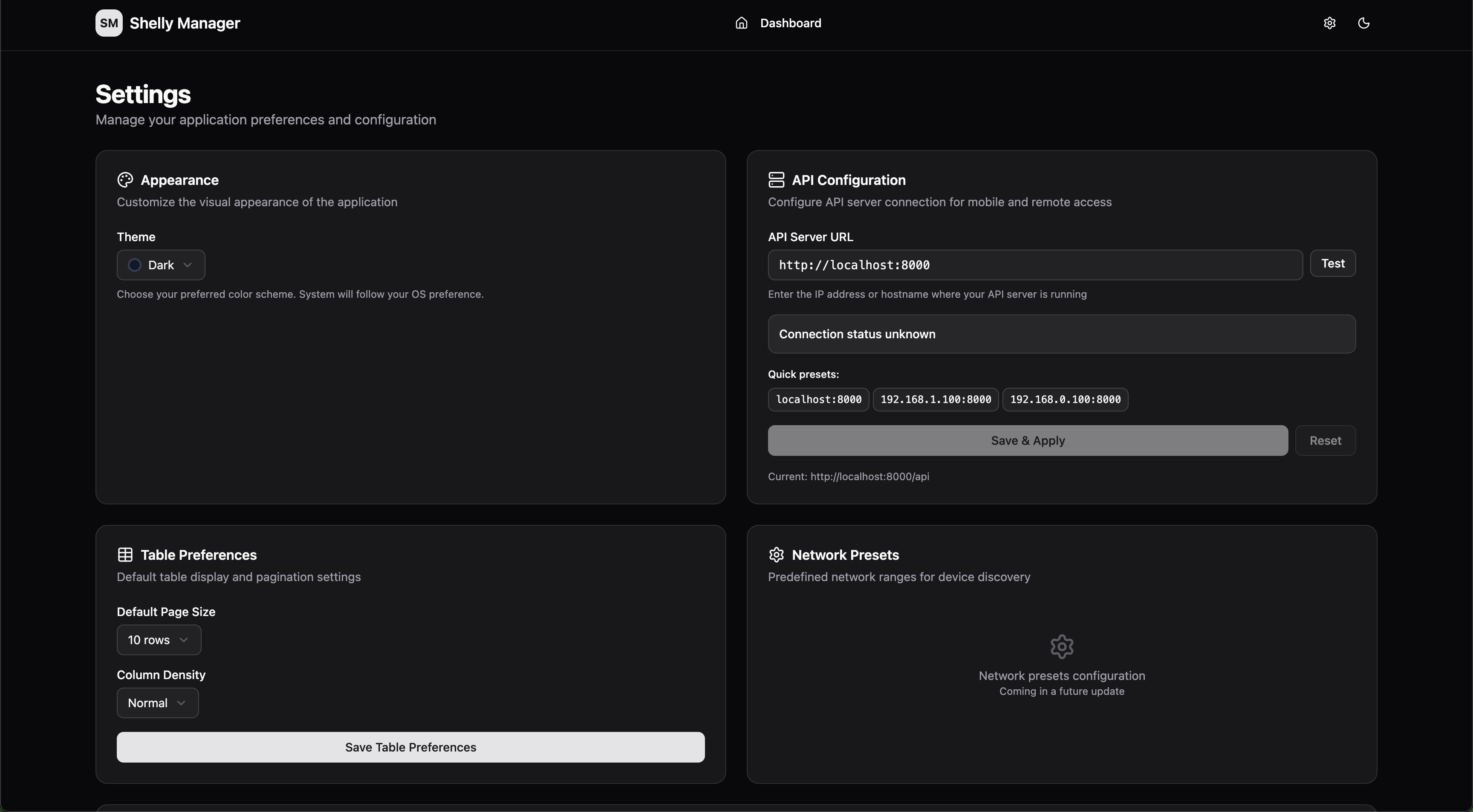Expand the 10 rows page size dropdown
Image resolution: width=1473 pixels, height=812 pixels.
[x=159, y=640]
